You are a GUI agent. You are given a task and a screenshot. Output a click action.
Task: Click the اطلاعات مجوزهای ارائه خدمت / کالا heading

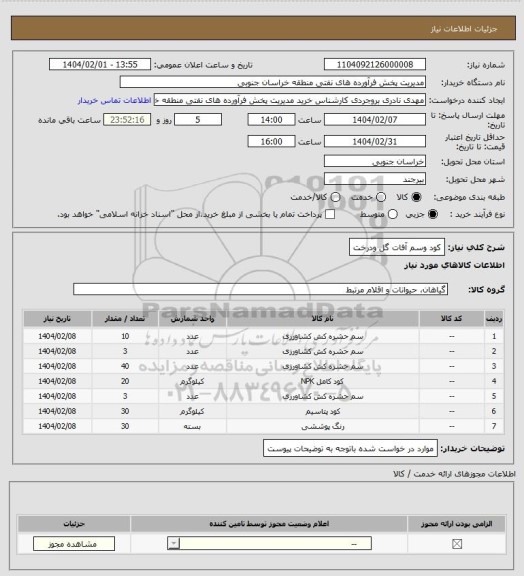(x=454, y=474)
